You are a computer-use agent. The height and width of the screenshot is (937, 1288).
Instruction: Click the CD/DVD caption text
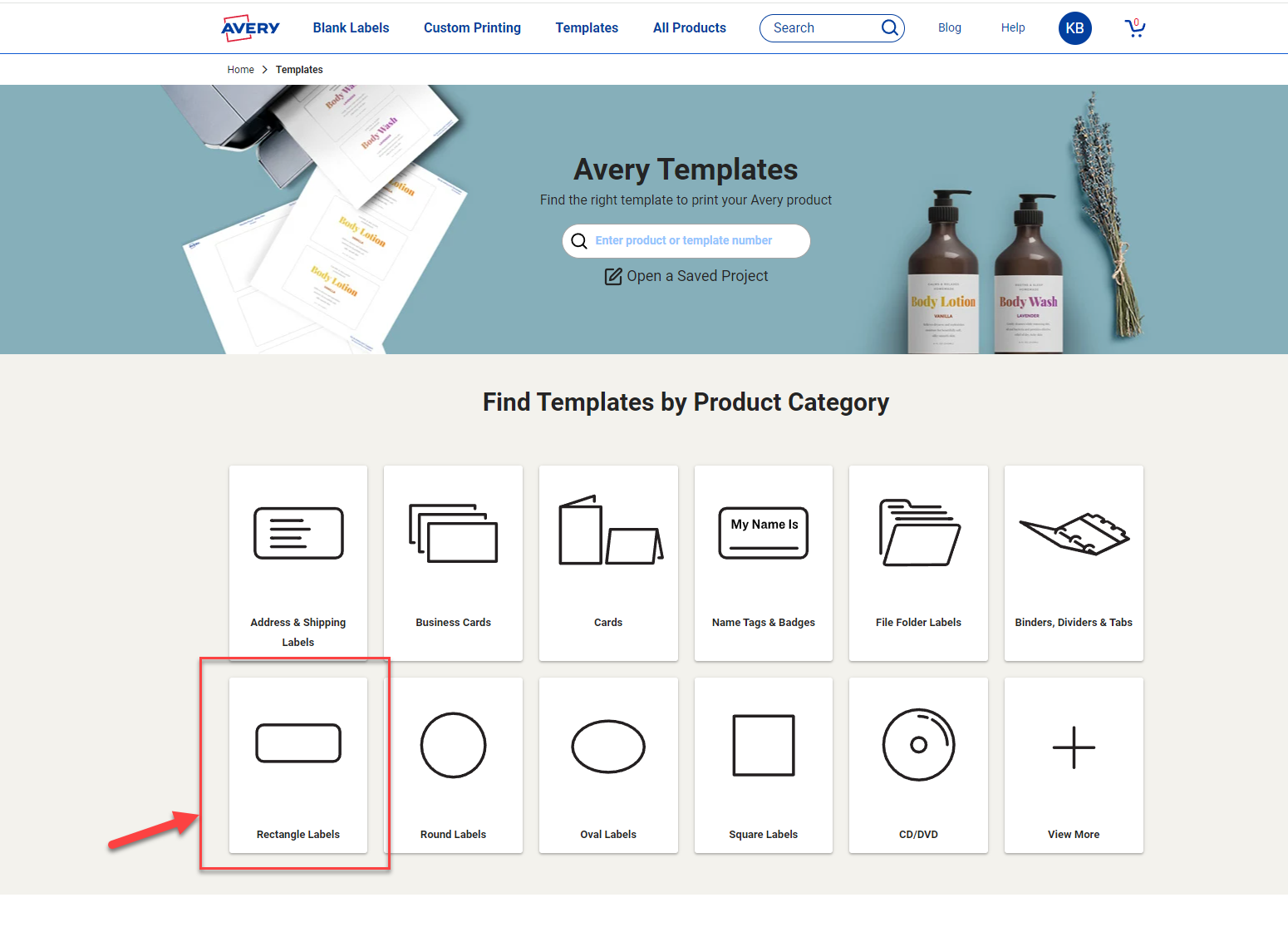[918, 835]
